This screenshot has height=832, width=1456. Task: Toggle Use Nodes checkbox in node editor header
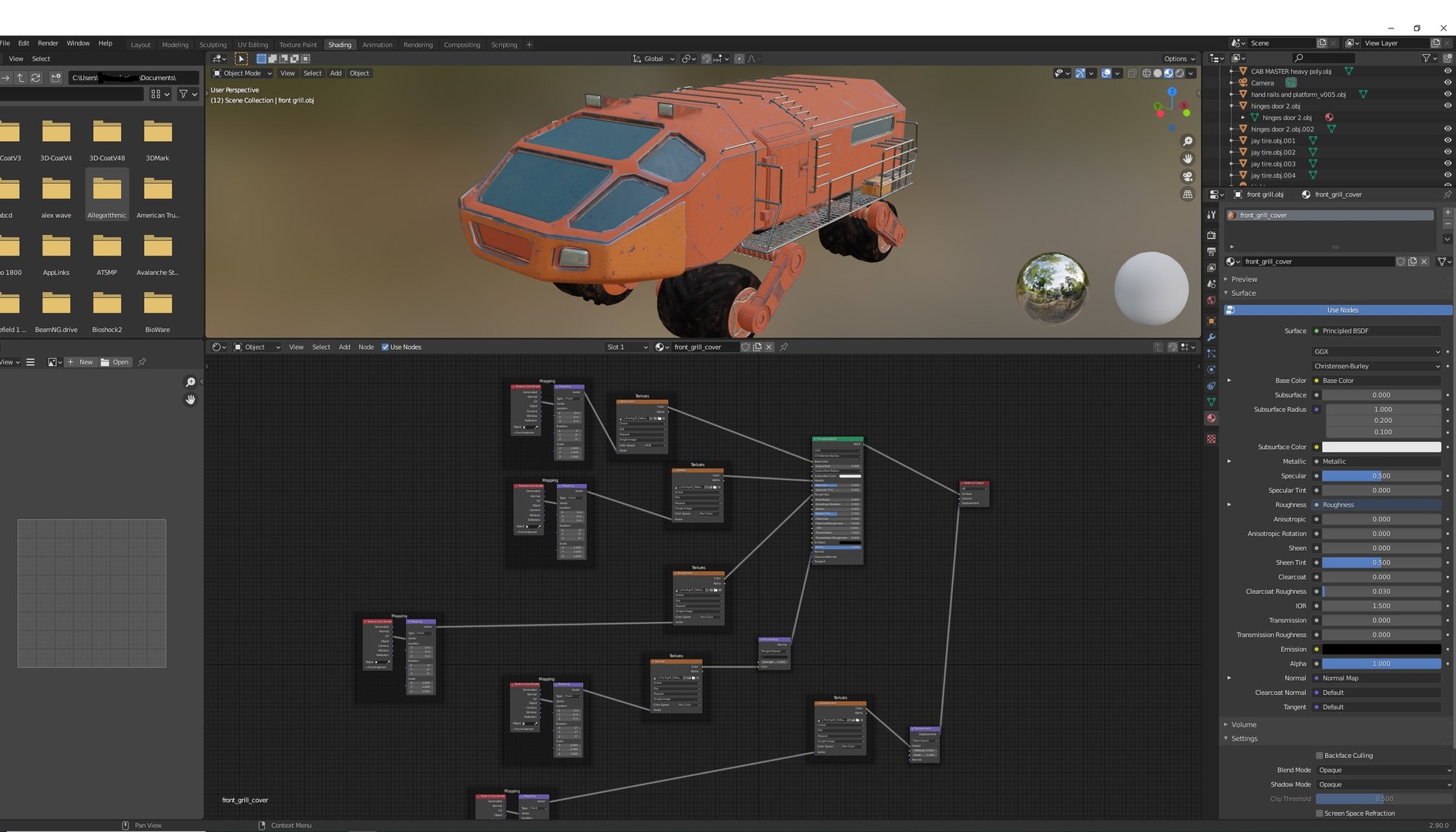(385, 347)
